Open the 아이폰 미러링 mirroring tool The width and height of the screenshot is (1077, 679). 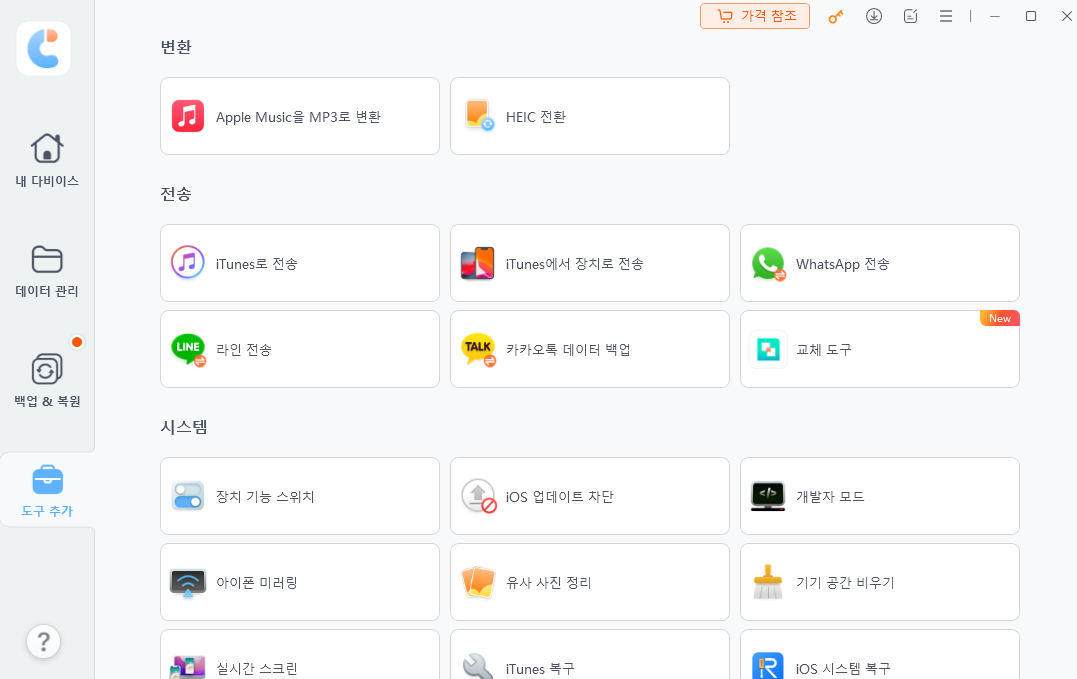pos(299,582)
